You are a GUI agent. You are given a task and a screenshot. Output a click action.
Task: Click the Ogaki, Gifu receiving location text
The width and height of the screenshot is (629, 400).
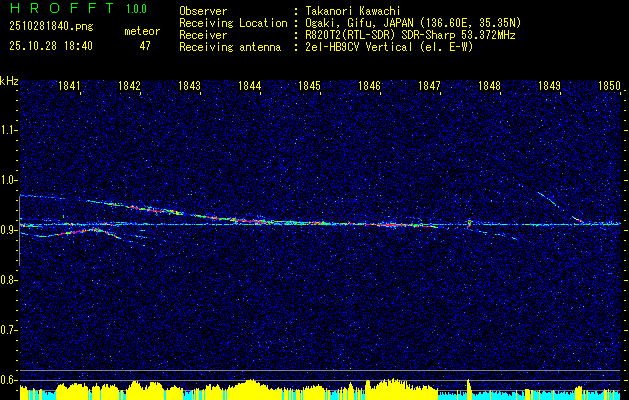[415, 22]
